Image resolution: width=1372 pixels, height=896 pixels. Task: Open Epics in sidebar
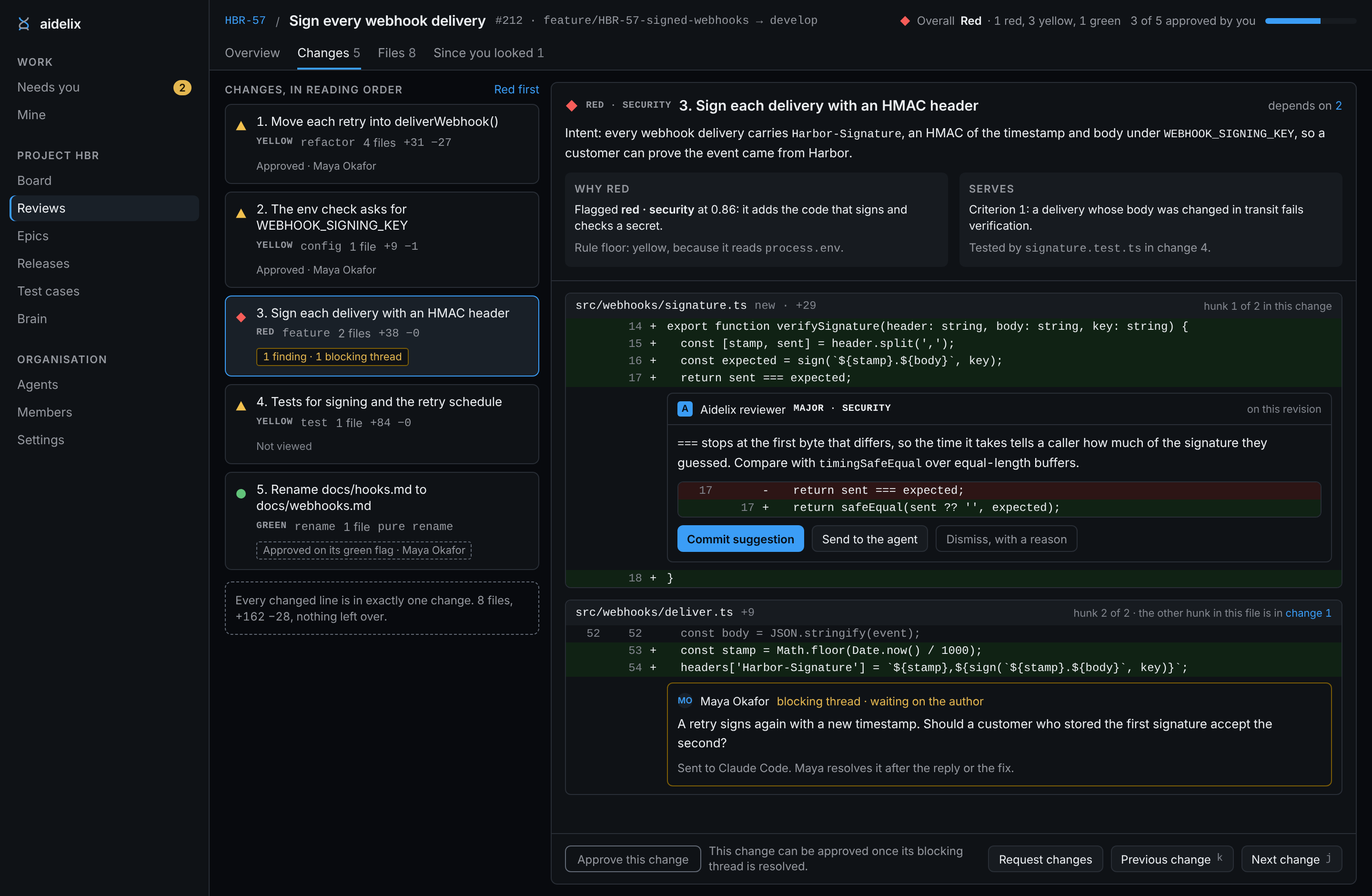(104, 236)
